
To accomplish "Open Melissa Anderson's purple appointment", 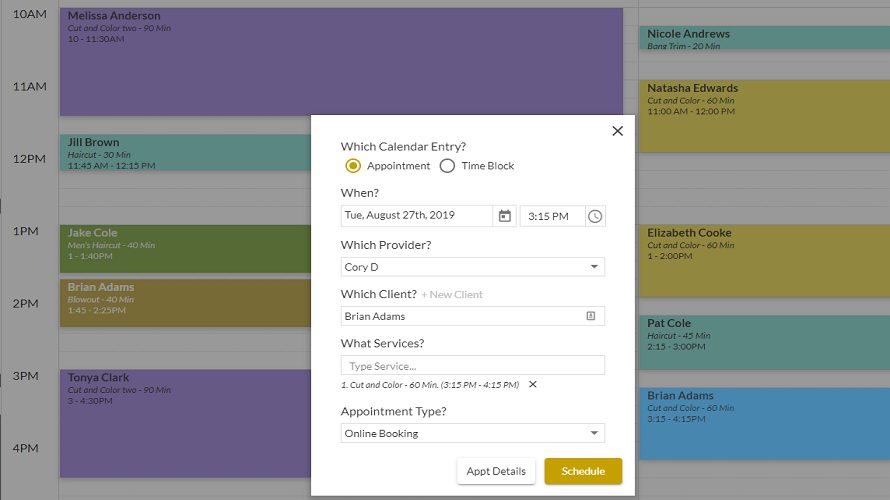I will (341, 62).
